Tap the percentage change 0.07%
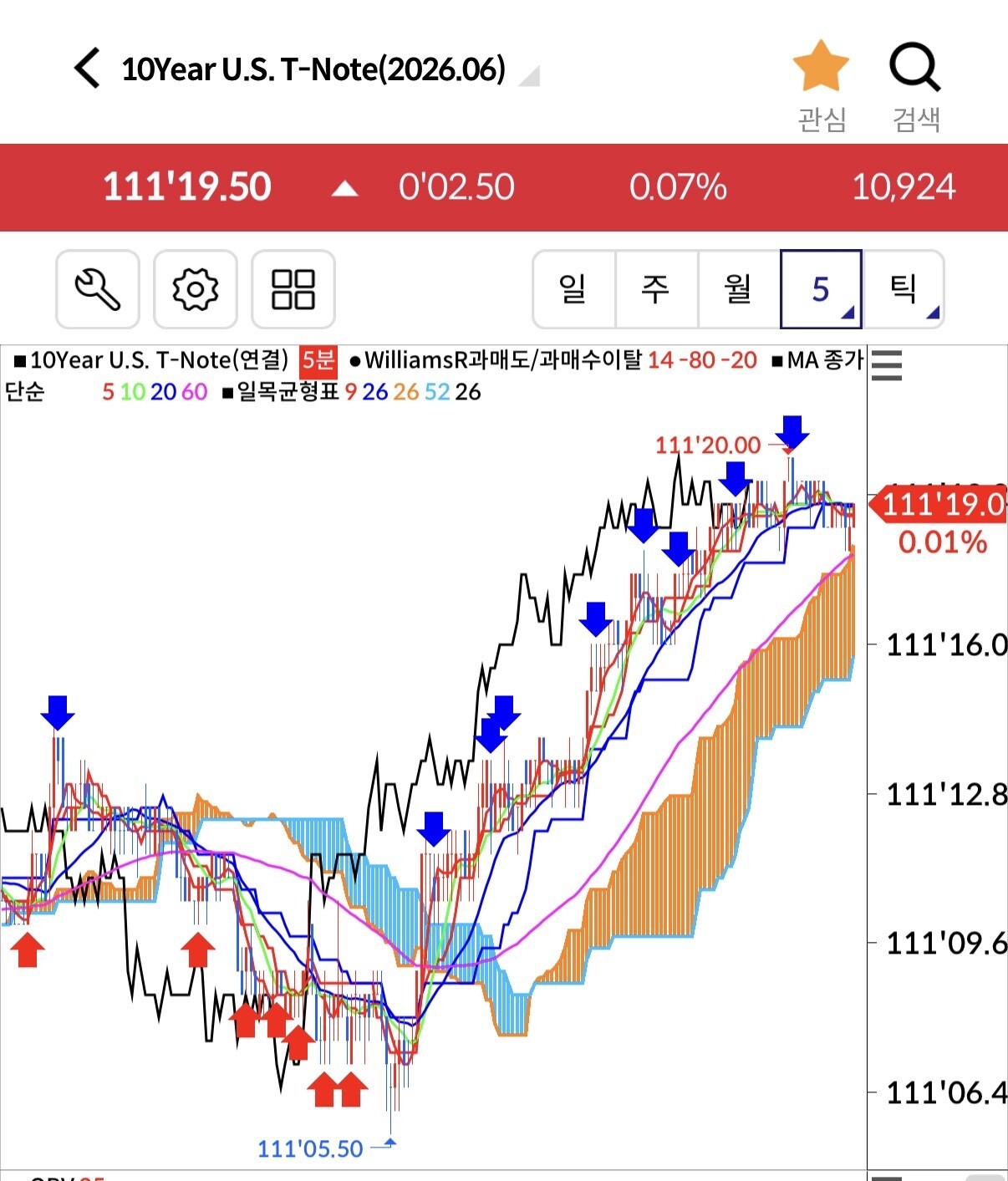1008x1181 pixels. pyautogui.click(x=678, y=187)
